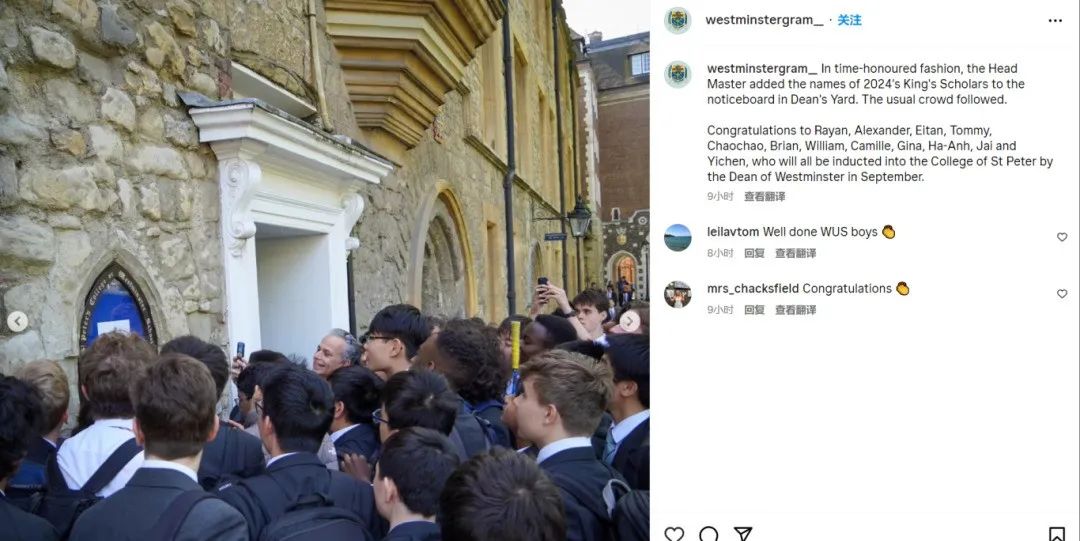The width and height of the screenshot is (1080, 541).
Task: Share post via paper plane icon
Action: tap(742, 534)
